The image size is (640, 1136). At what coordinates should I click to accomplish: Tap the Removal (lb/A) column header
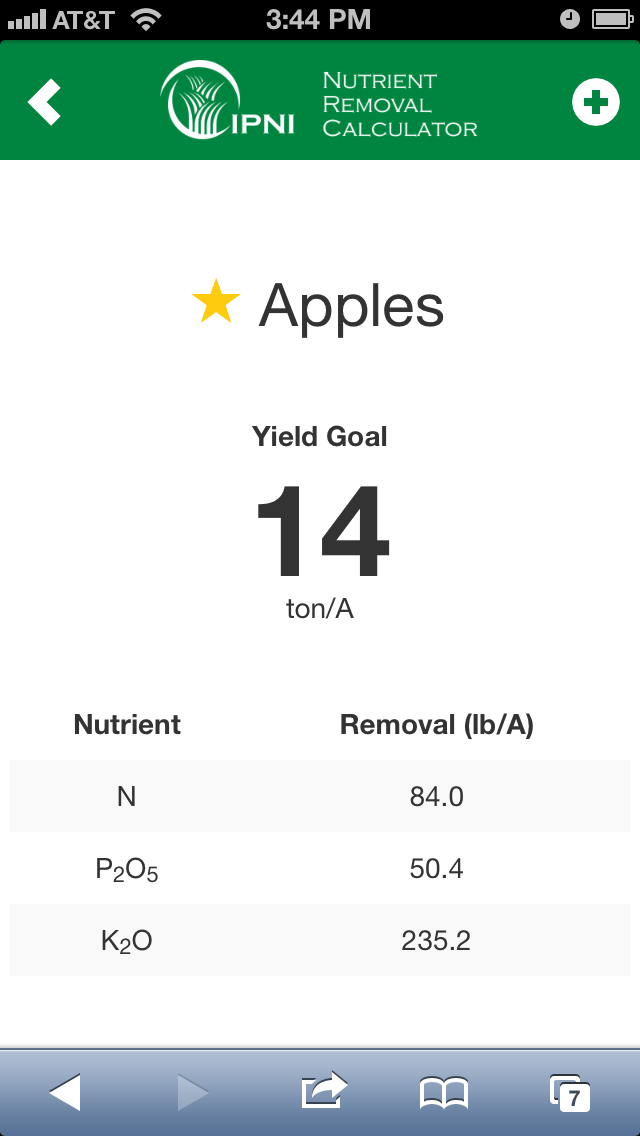point(436,724)
